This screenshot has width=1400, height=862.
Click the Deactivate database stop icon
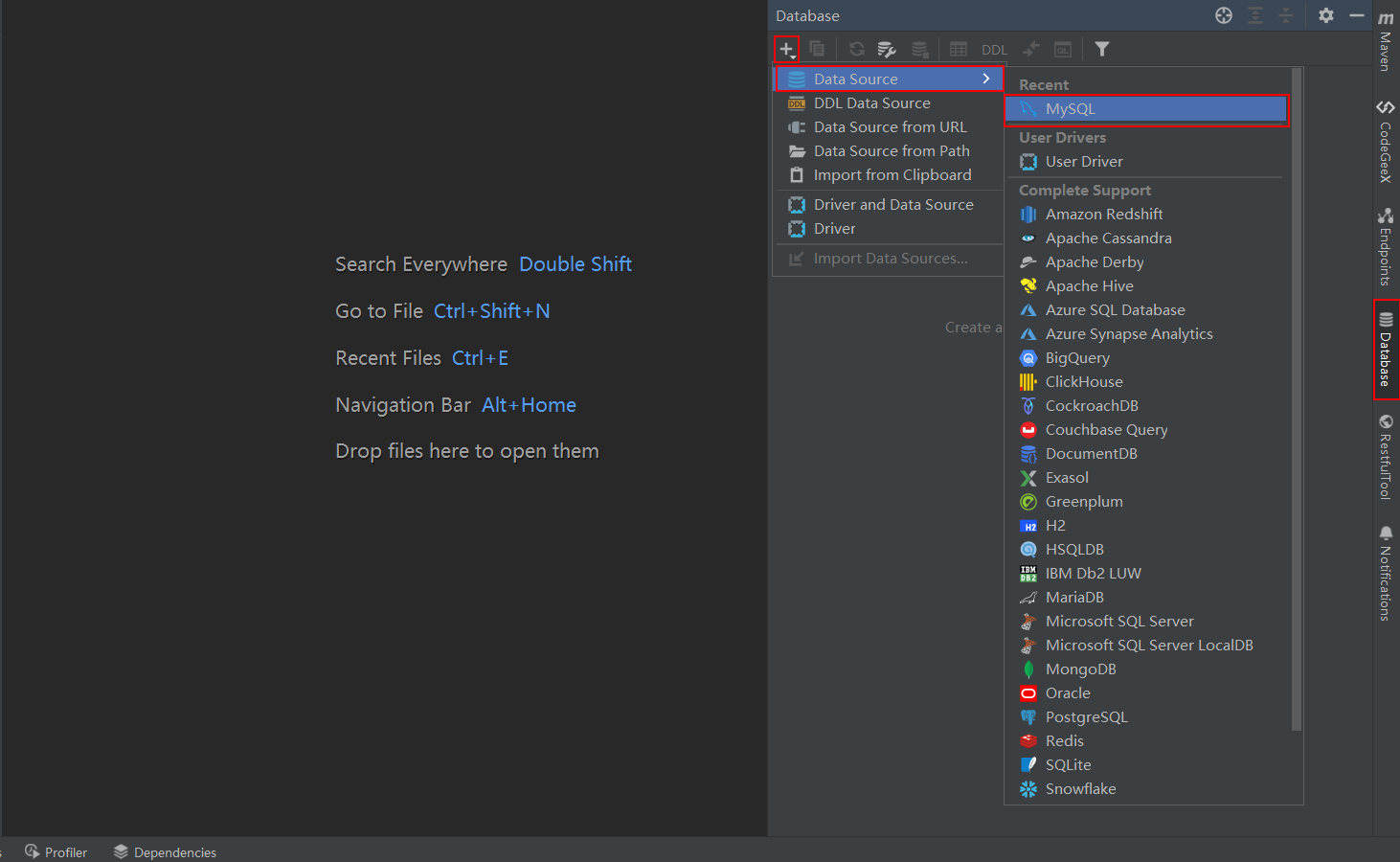click(919, 49)
